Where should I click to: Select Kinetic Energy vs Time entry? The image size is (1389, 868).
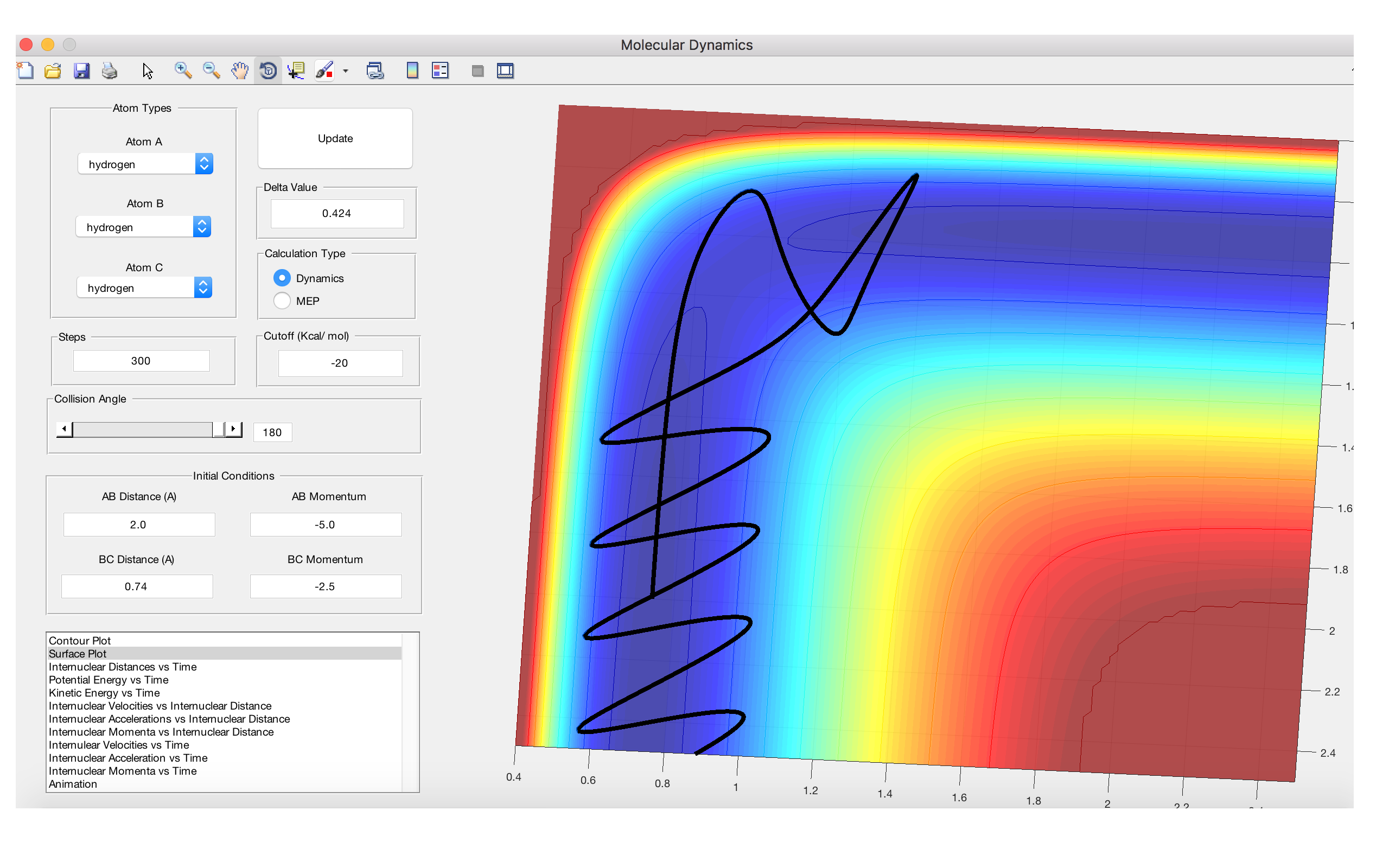point(104,693)
